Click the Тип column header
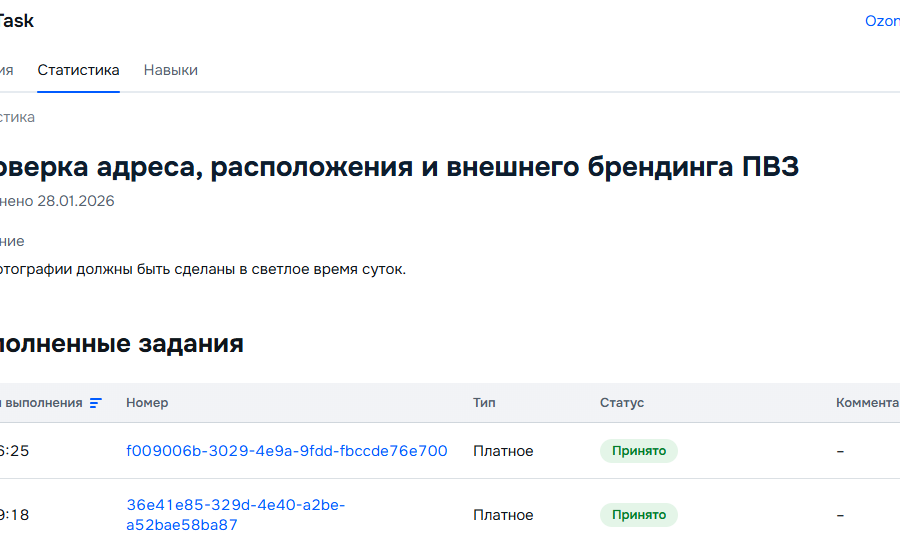This screenshot has width=900, height=546. coord(484,402)
